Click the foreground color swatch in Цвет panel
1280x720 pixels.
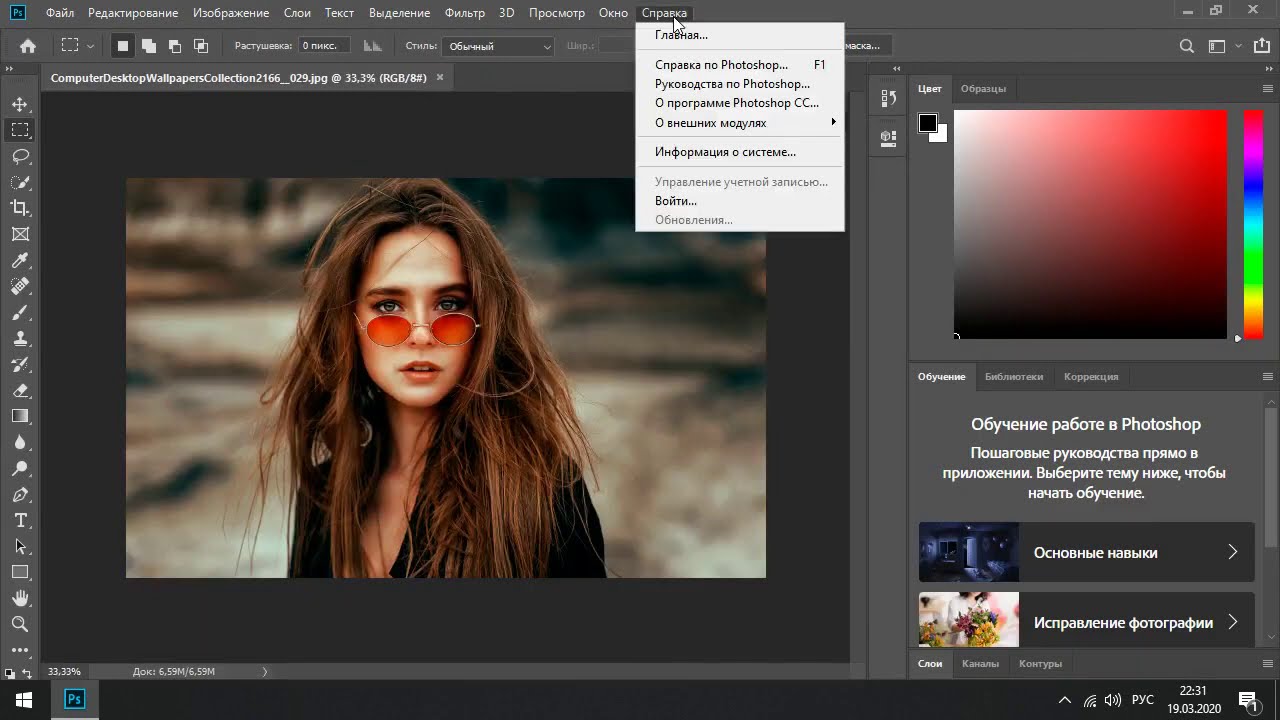point(928,123)
